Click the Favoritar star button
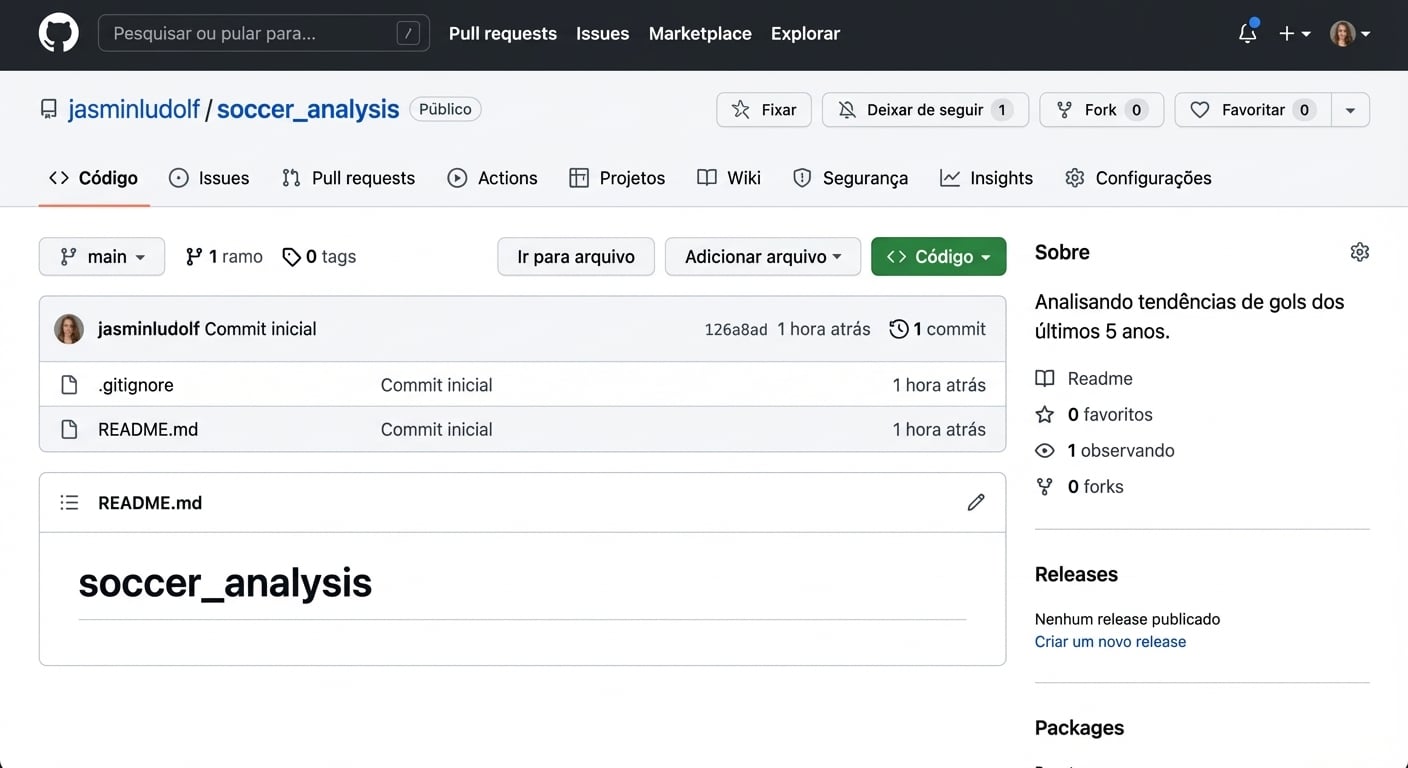Viewport: 1408px width, 768px height. click(x=1253, y=110)
